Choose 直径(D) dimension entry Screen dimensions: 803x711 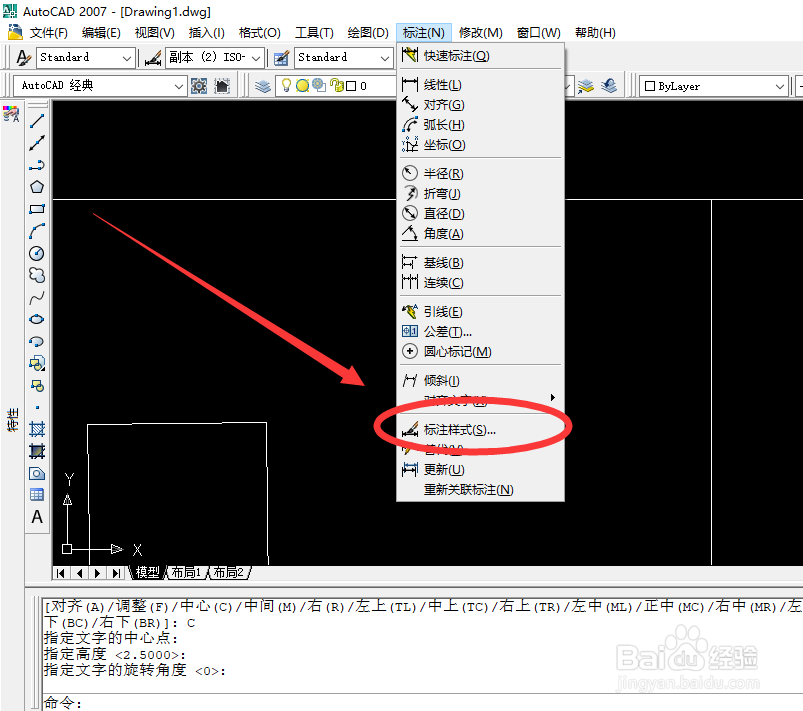[x=481, y=213]
